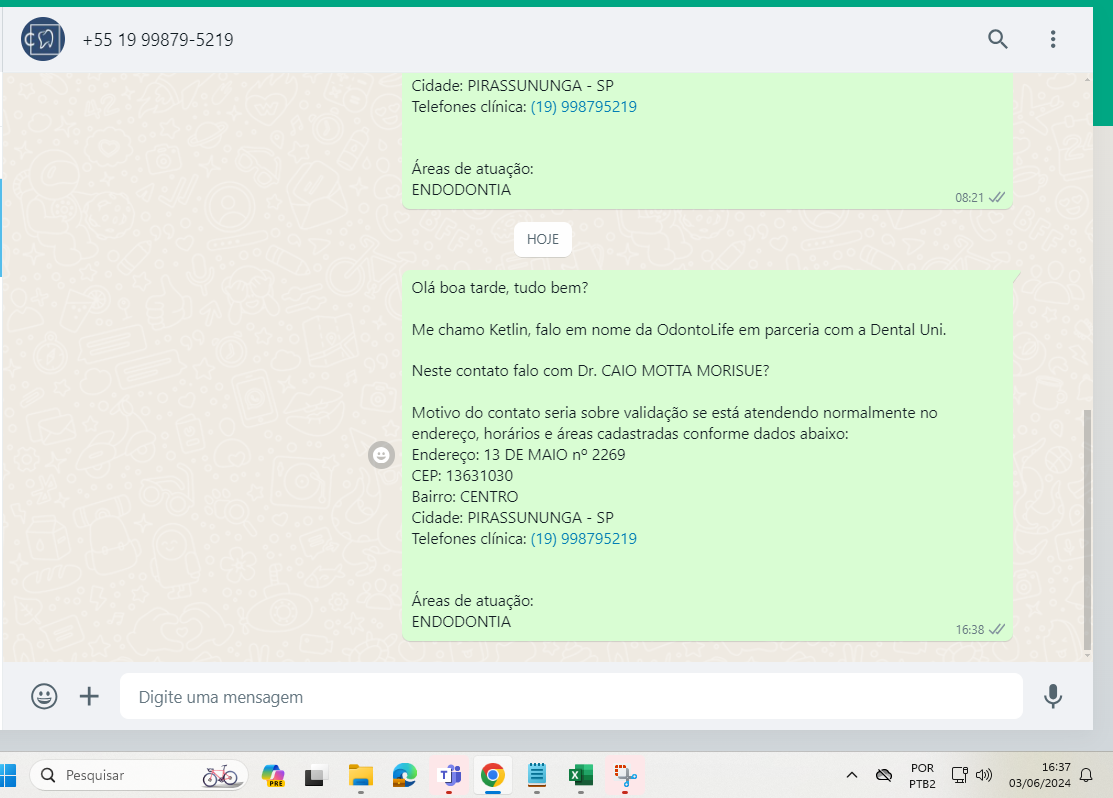Click the 08:21 message read checkmarks
The image size is (1113, 798).
click(x=997, y=197)
